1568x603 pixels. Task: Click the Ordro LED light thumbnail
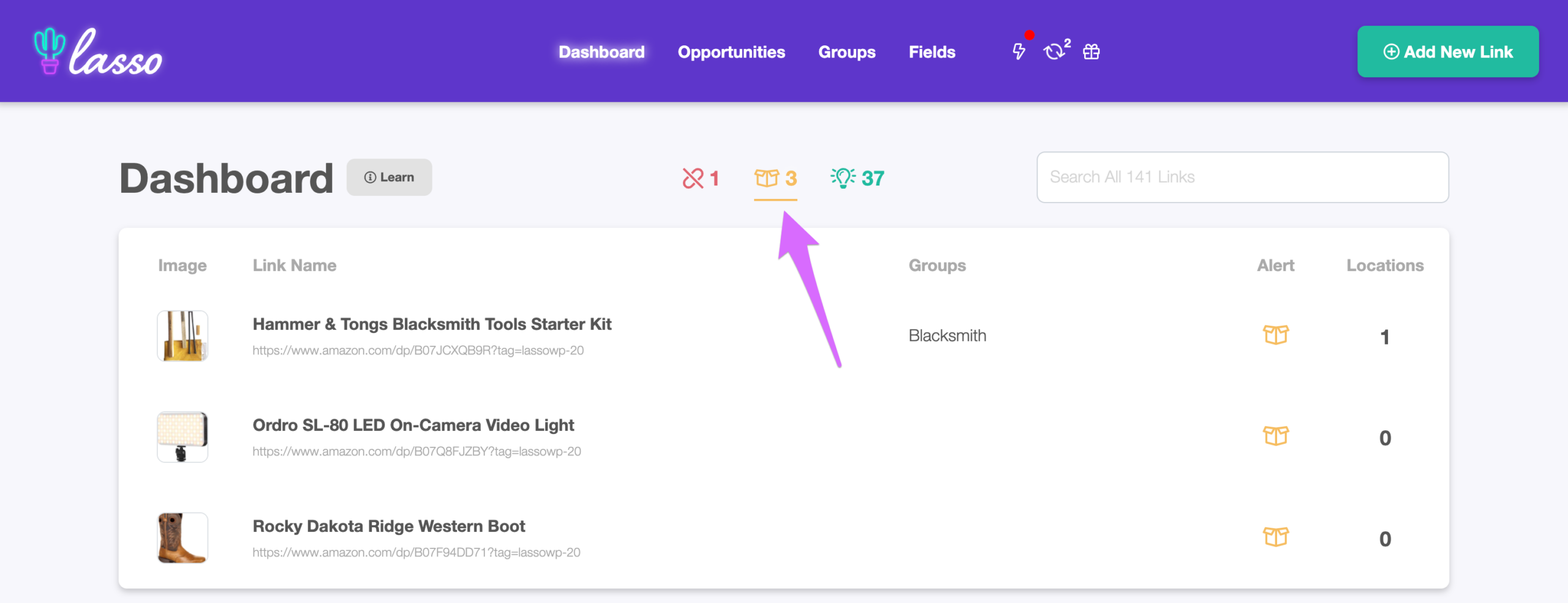pos(183,436)
